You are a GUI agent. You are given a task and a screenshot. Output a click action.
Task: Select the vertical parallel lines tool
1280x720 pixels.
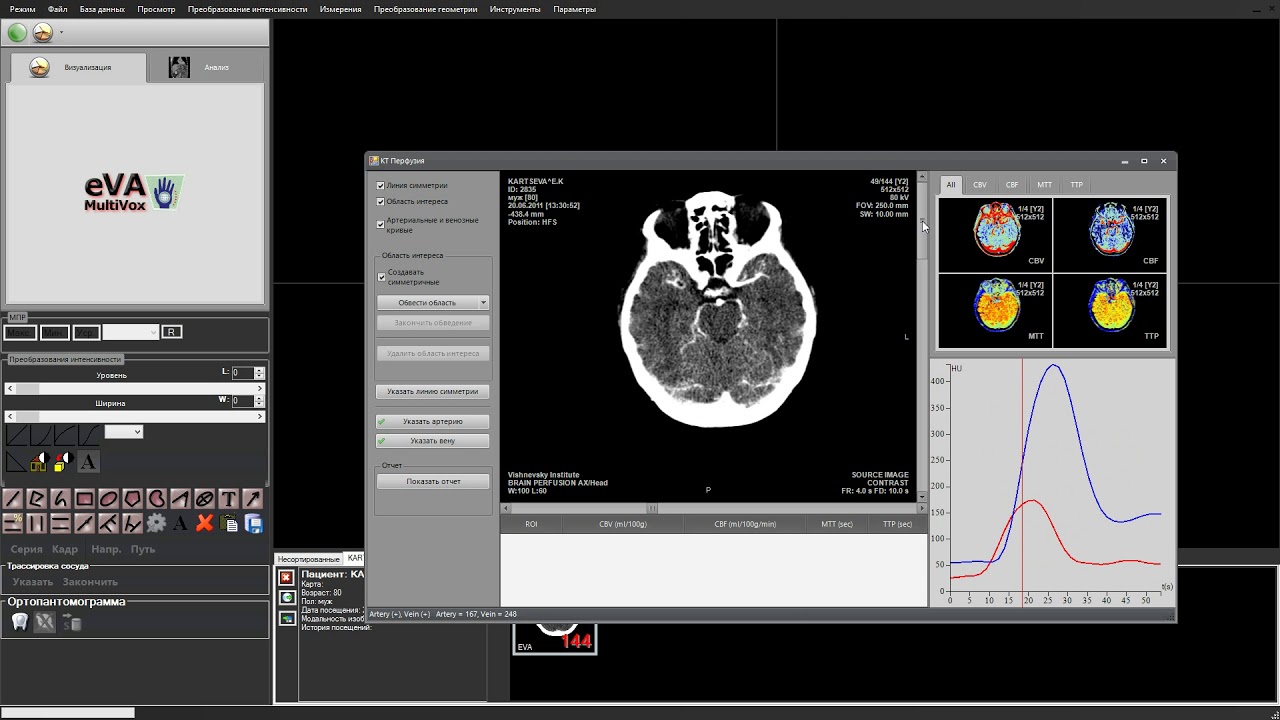click(x=36, y=522)
